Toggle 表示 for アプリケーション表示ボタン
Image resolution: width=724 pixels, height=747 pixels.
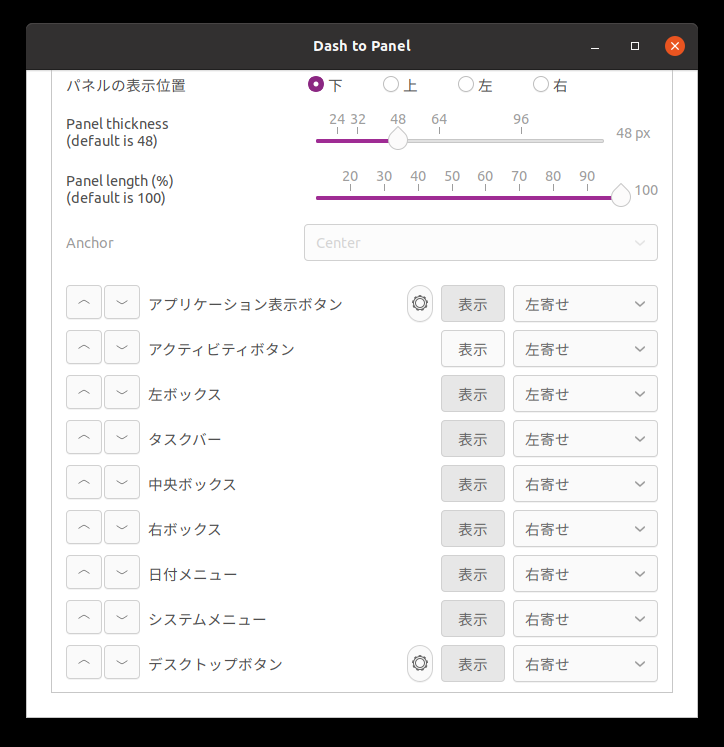coord(473,303)
